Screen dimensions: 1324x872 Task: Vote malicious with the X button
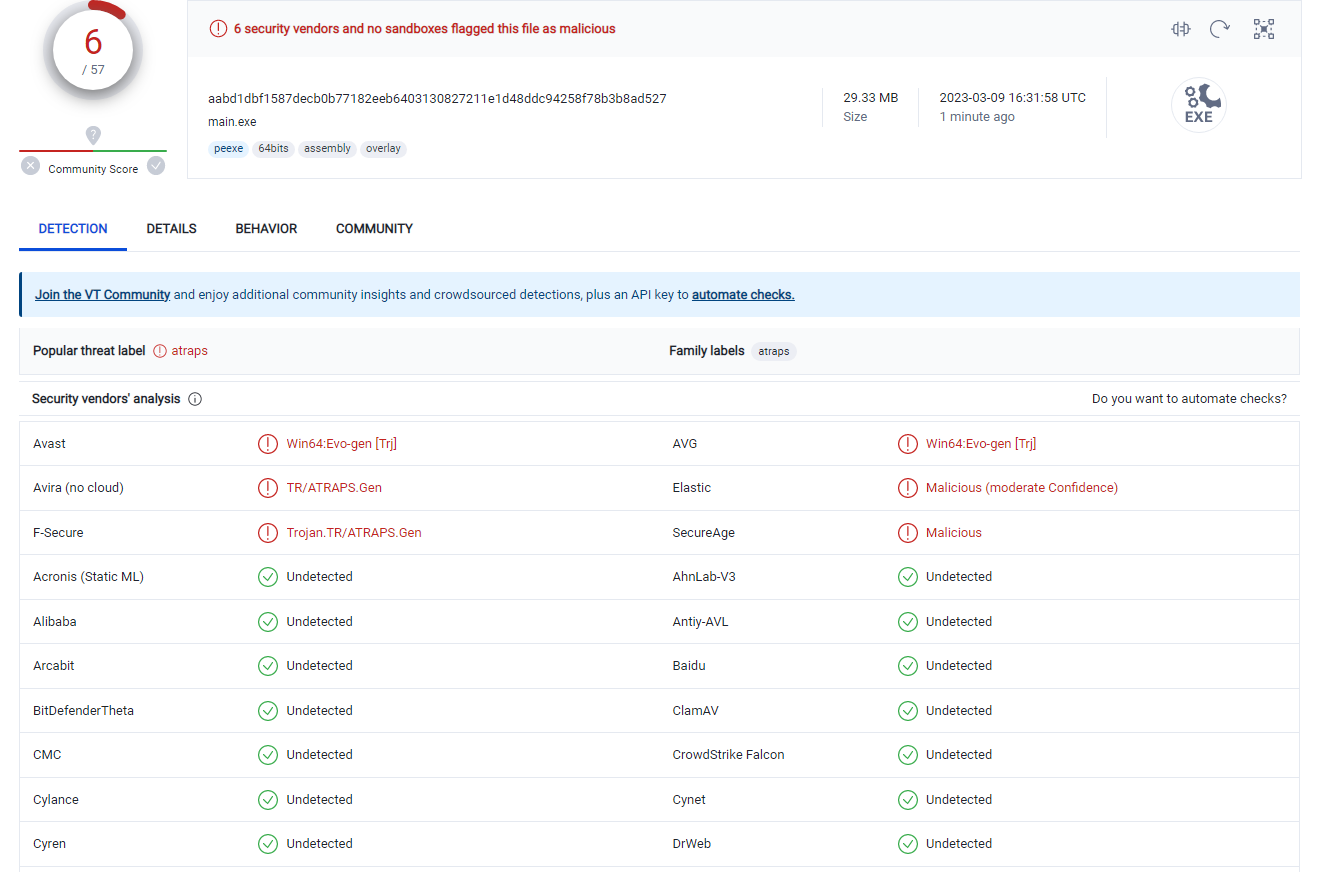(x=31, y=166)
